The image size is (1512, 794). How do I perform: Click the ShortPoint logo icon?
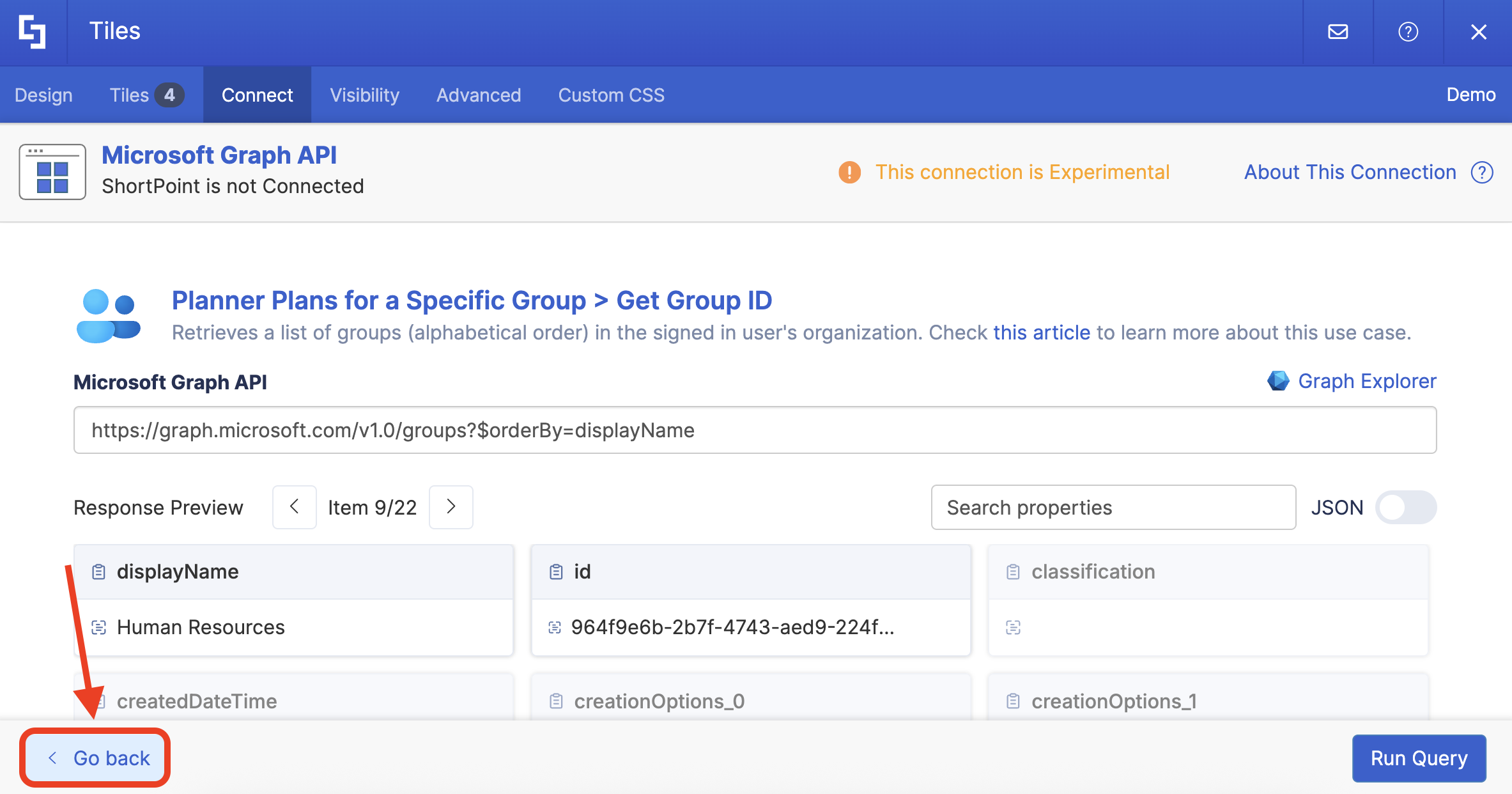click(32, 32)
